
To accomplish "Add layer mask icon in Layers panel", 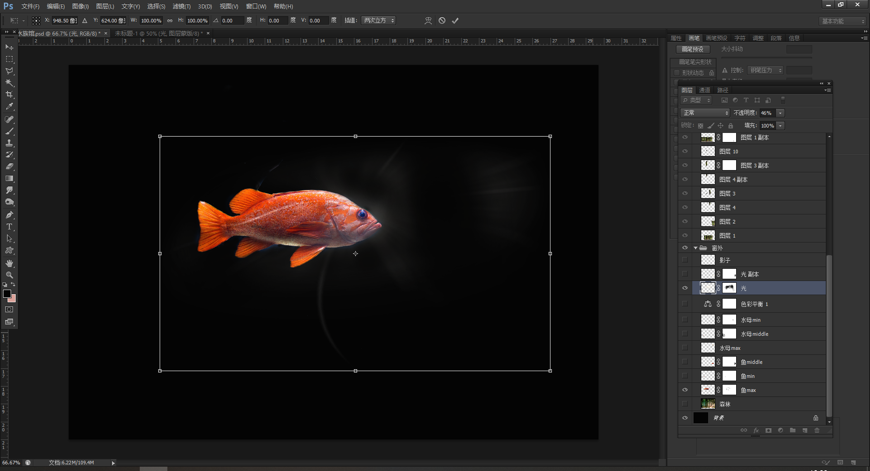I will 768,431.
